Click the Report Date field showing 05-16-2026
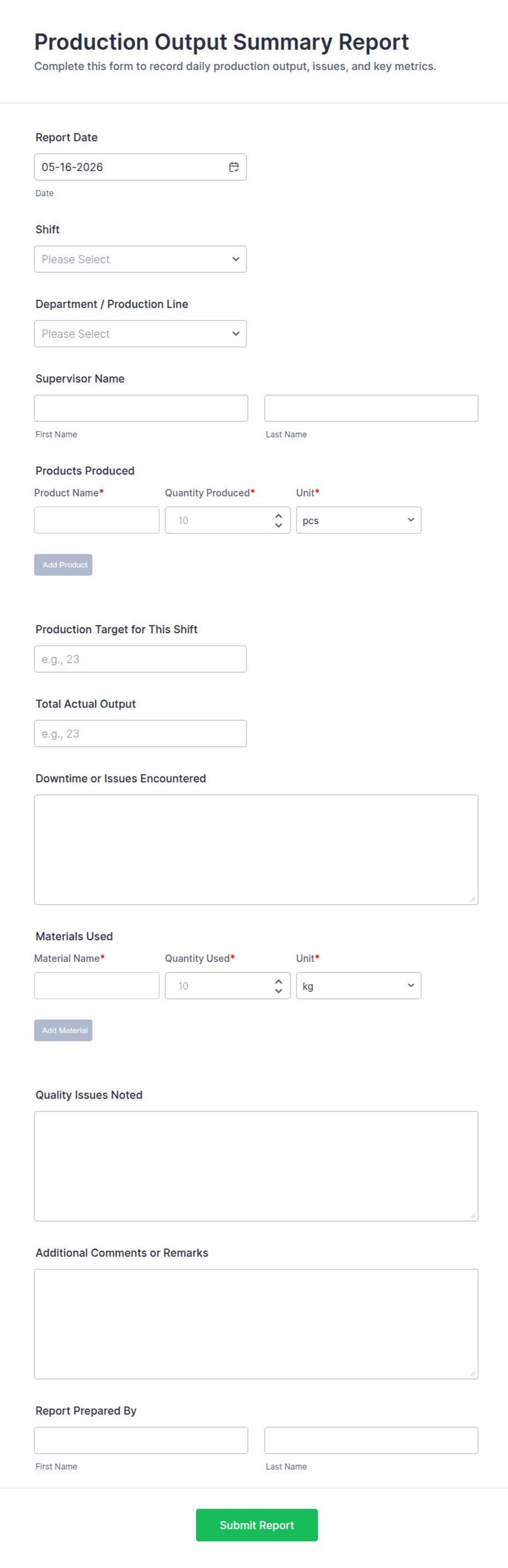The image size is (508, 1568). [140, 167]
